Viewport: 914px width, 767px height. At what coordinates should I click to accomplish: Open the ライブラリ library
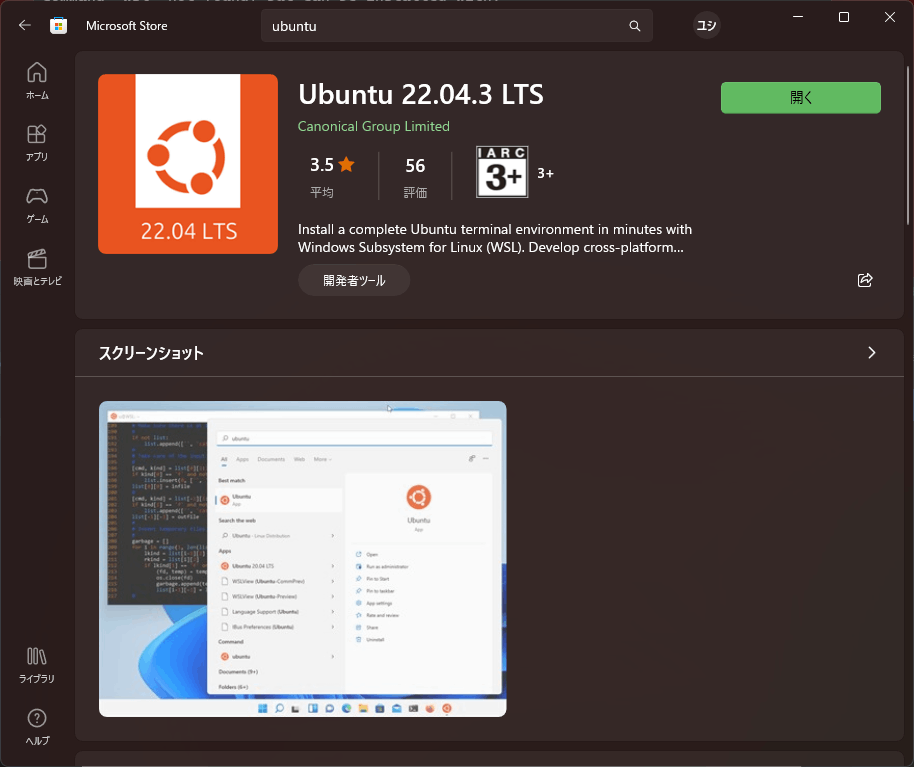point(37,665)
